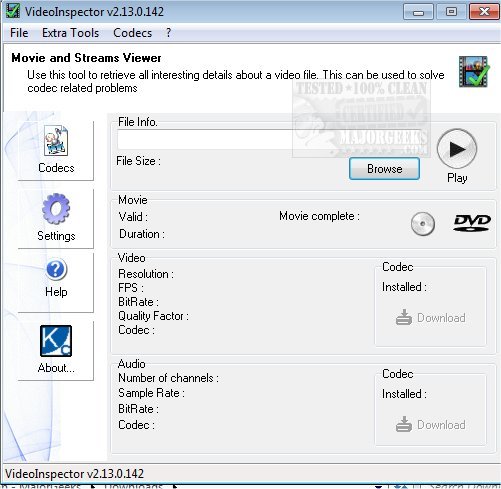Click the 'Movie complete :' label
The height and width of the screenshot is (489, 501).
(319, 216)
